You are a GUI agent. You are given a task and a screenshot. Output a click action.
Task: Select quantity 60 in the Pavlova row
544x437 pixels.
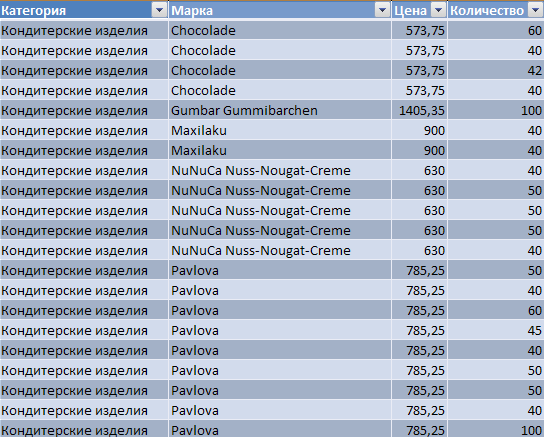point(496,310)
